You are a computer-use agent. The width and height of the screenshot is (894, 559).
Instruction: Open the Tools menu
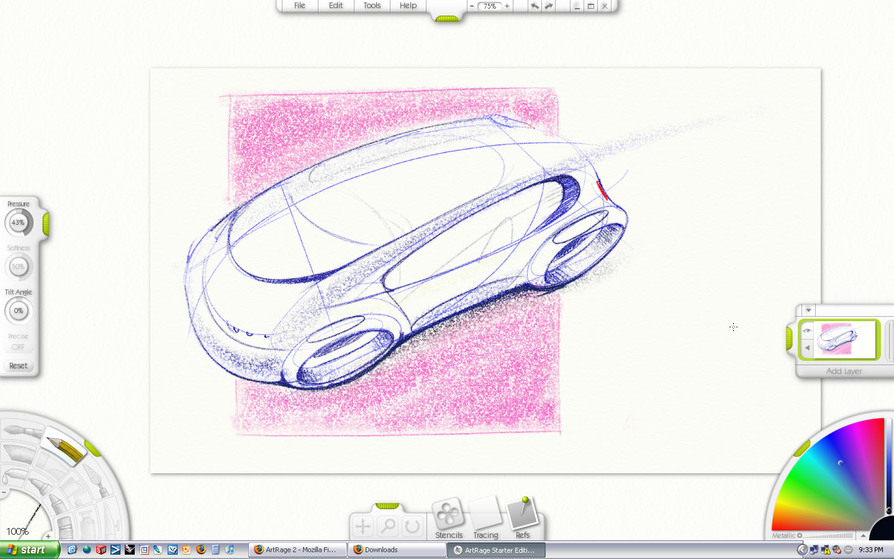pyautogui.click(x=372, y=6)
